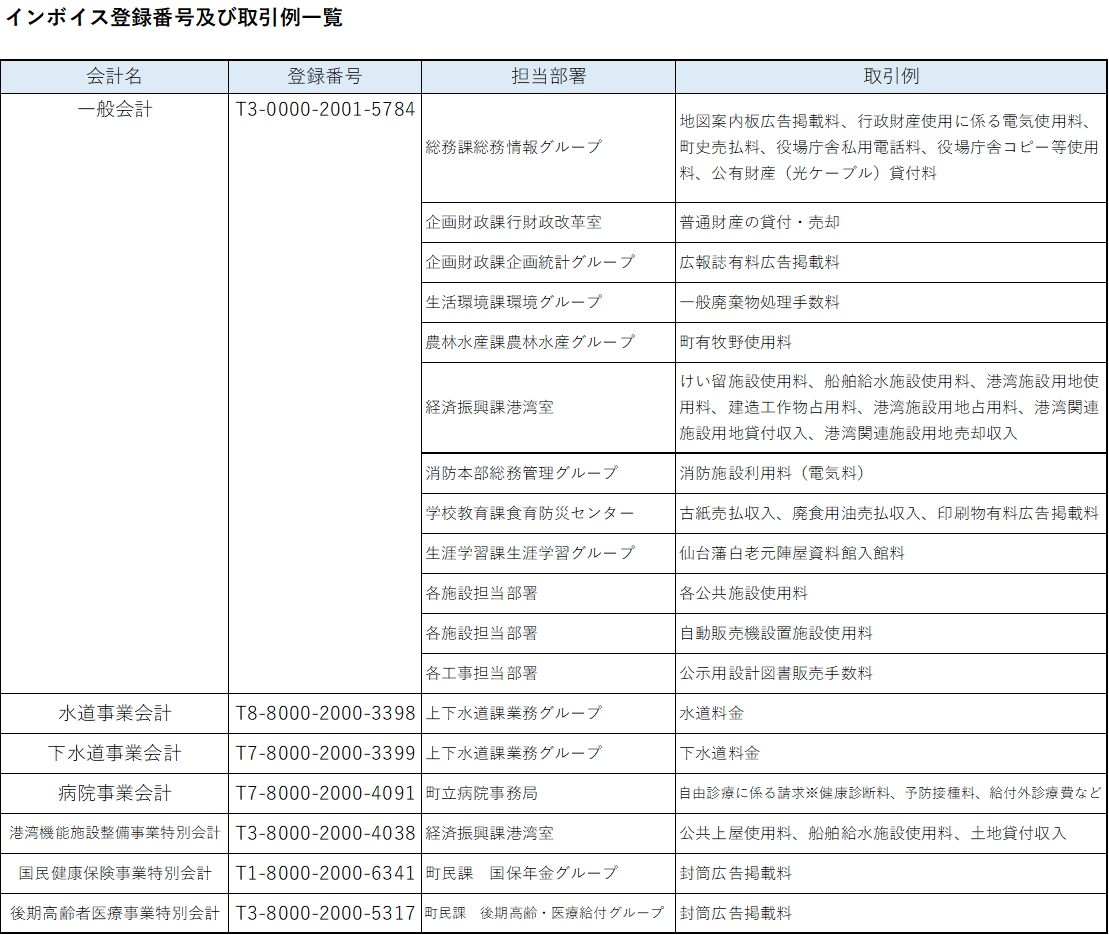Click 一般廃棄物処理手数料 cell

pos(891,303)
